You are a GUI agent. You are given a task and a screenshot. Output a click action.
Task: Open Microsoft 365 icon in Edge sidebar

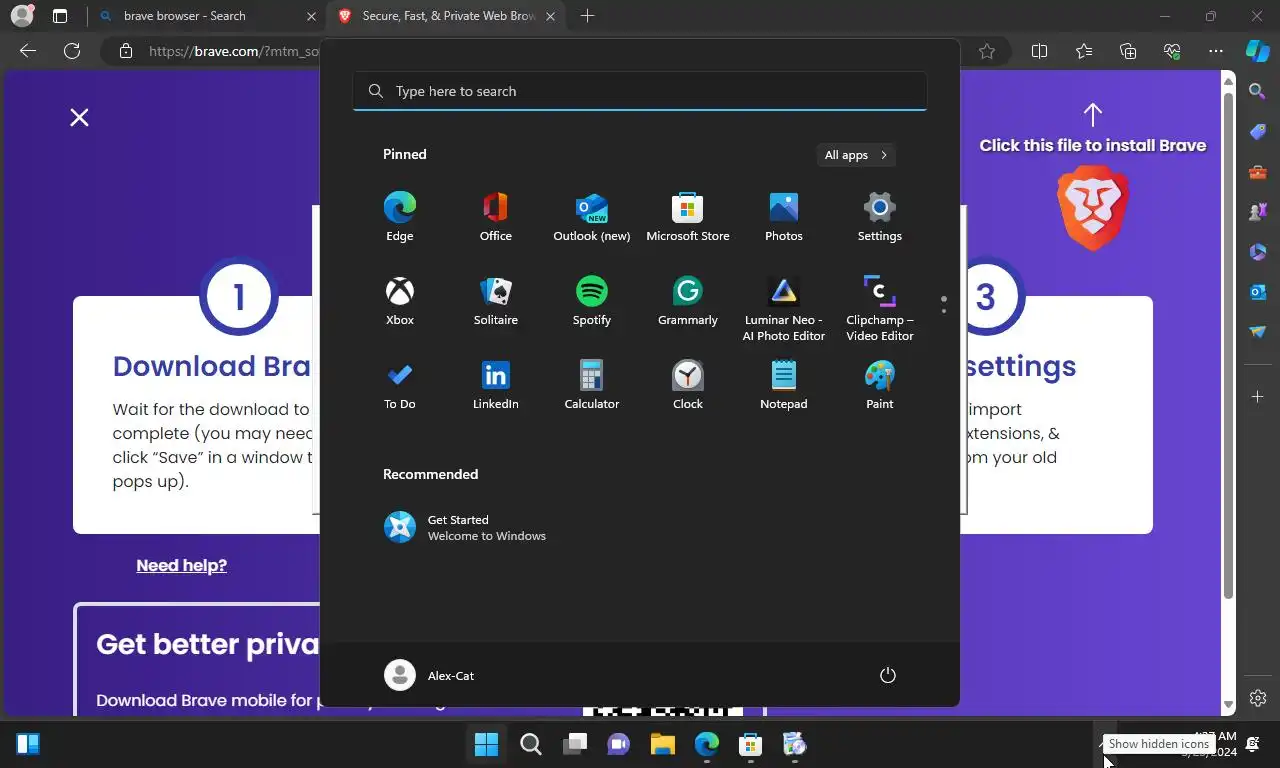(1258, 252)
